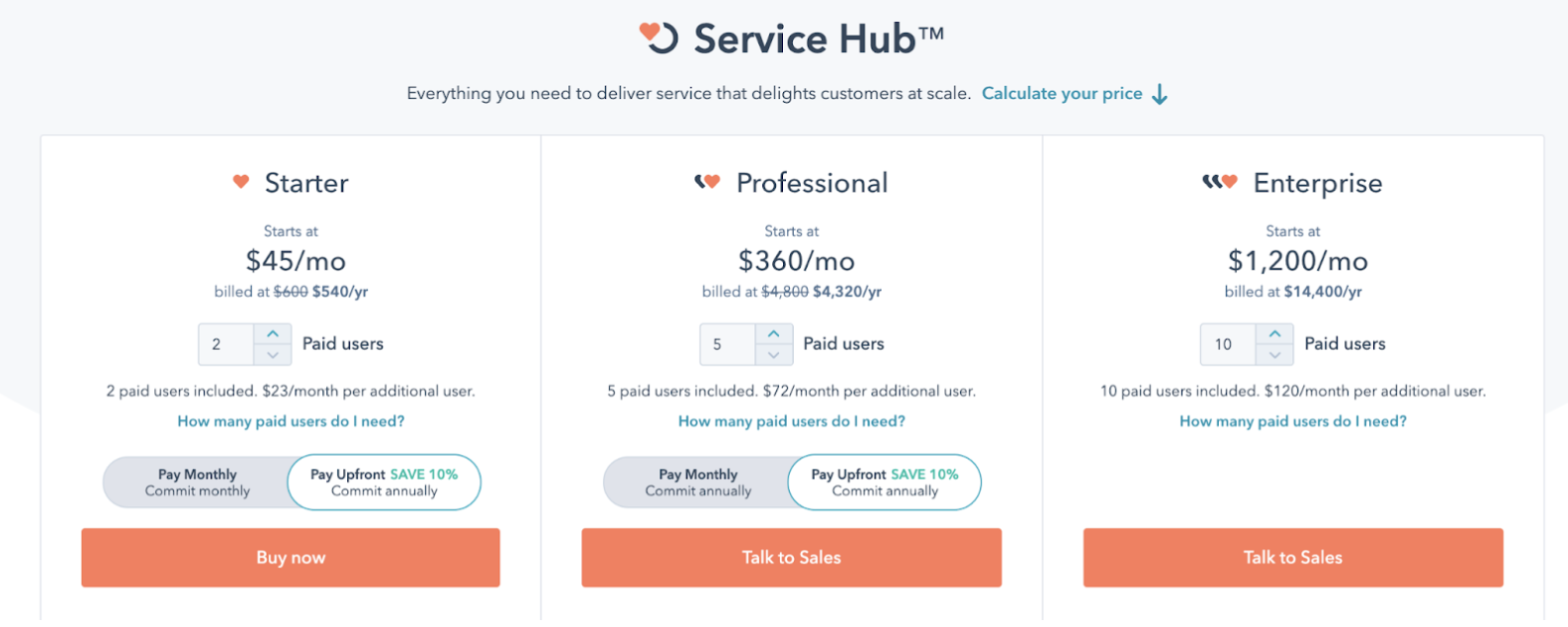Select Pay Upfront option for Starter plan

coord(384,483)
